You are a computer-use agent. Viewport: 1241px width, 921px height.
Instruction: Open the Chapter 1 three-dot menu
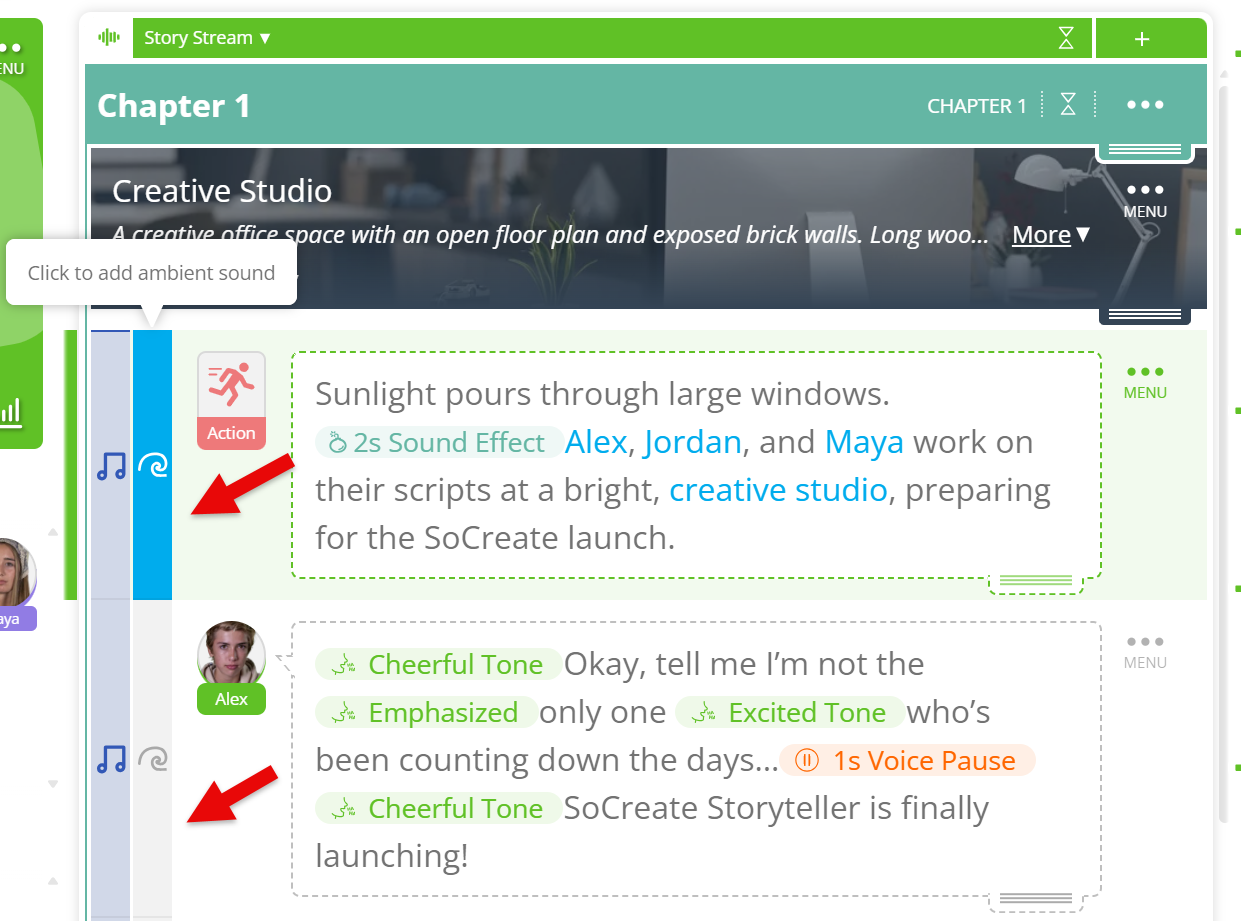[1144, 105]
